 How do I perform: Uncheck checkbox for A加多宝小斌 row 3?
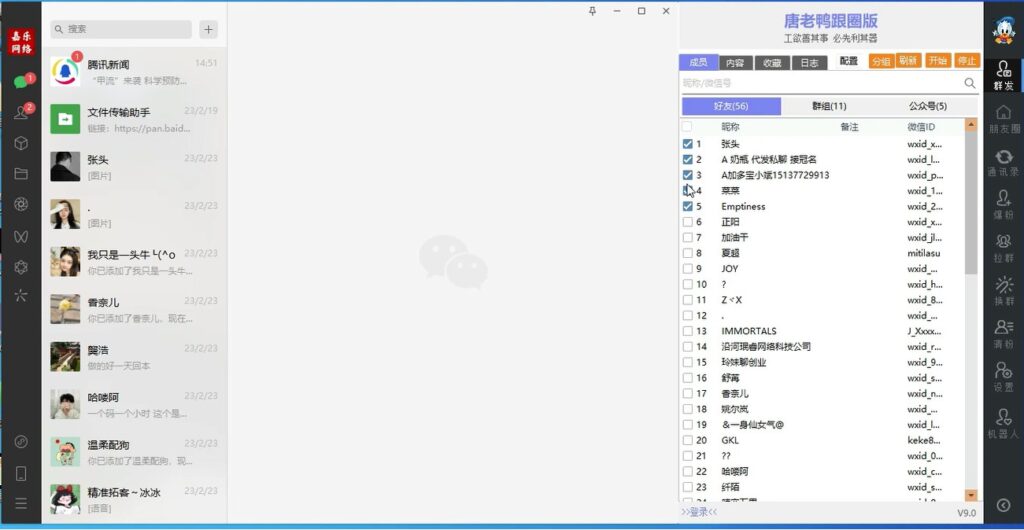click(687, 175)
